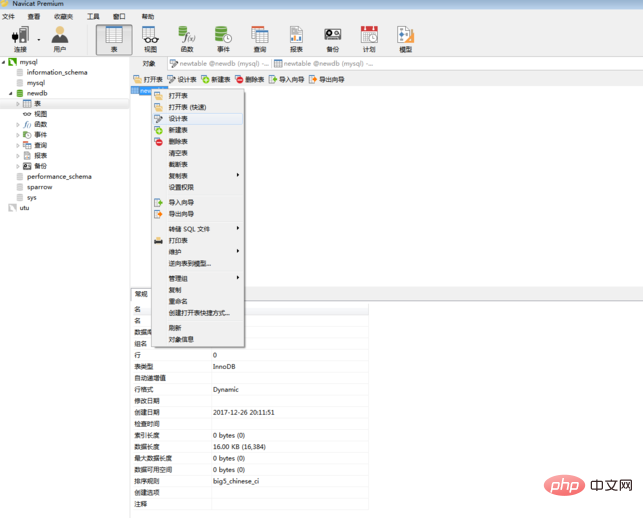Viewport: 643px width, 518px height.
Task: Expand the 表 node in sidebar tree
Action: [x=18, y=104]
